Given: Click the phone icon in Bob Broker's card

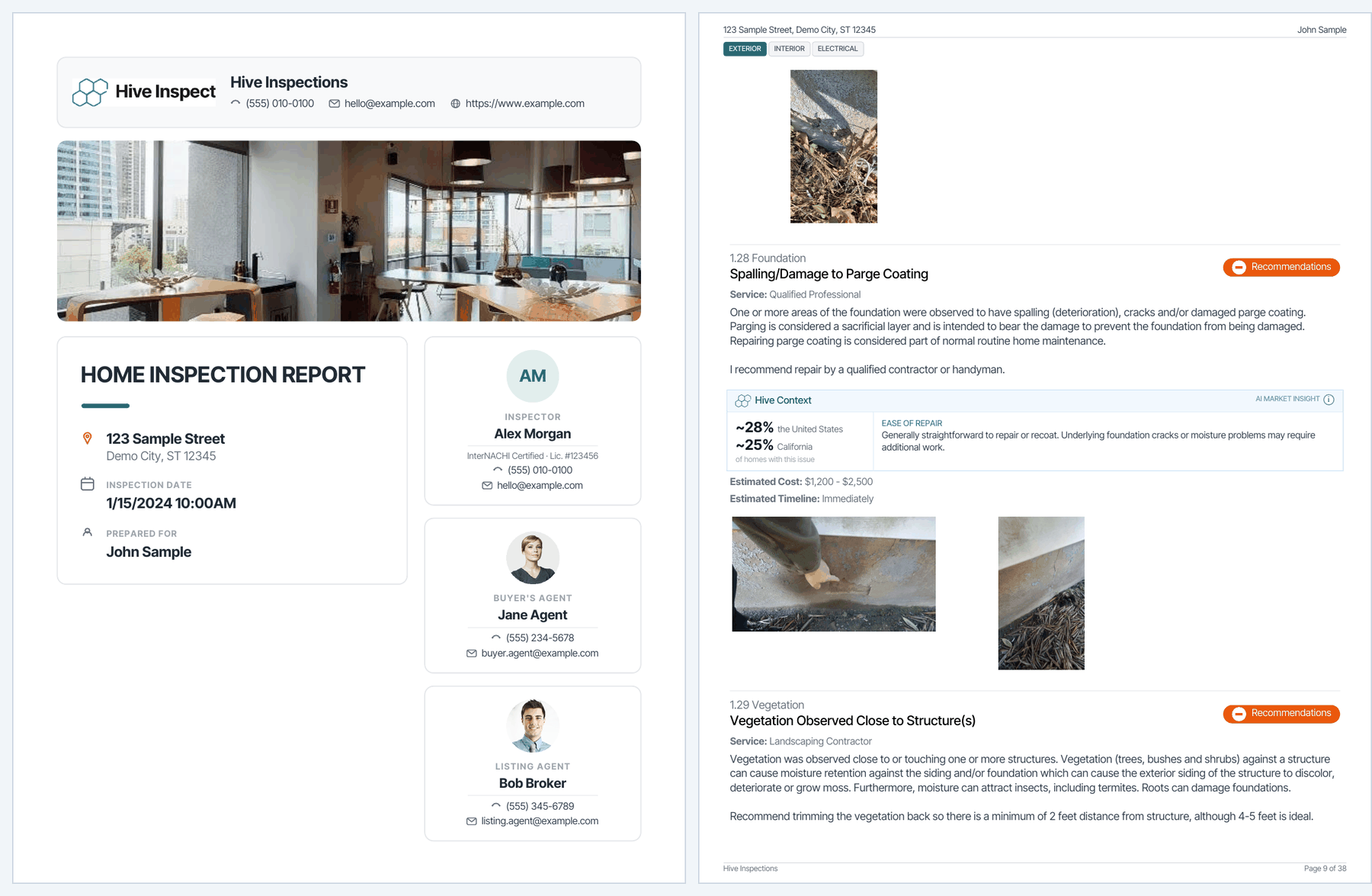Looking at the screenshot, I should (496, 806).
